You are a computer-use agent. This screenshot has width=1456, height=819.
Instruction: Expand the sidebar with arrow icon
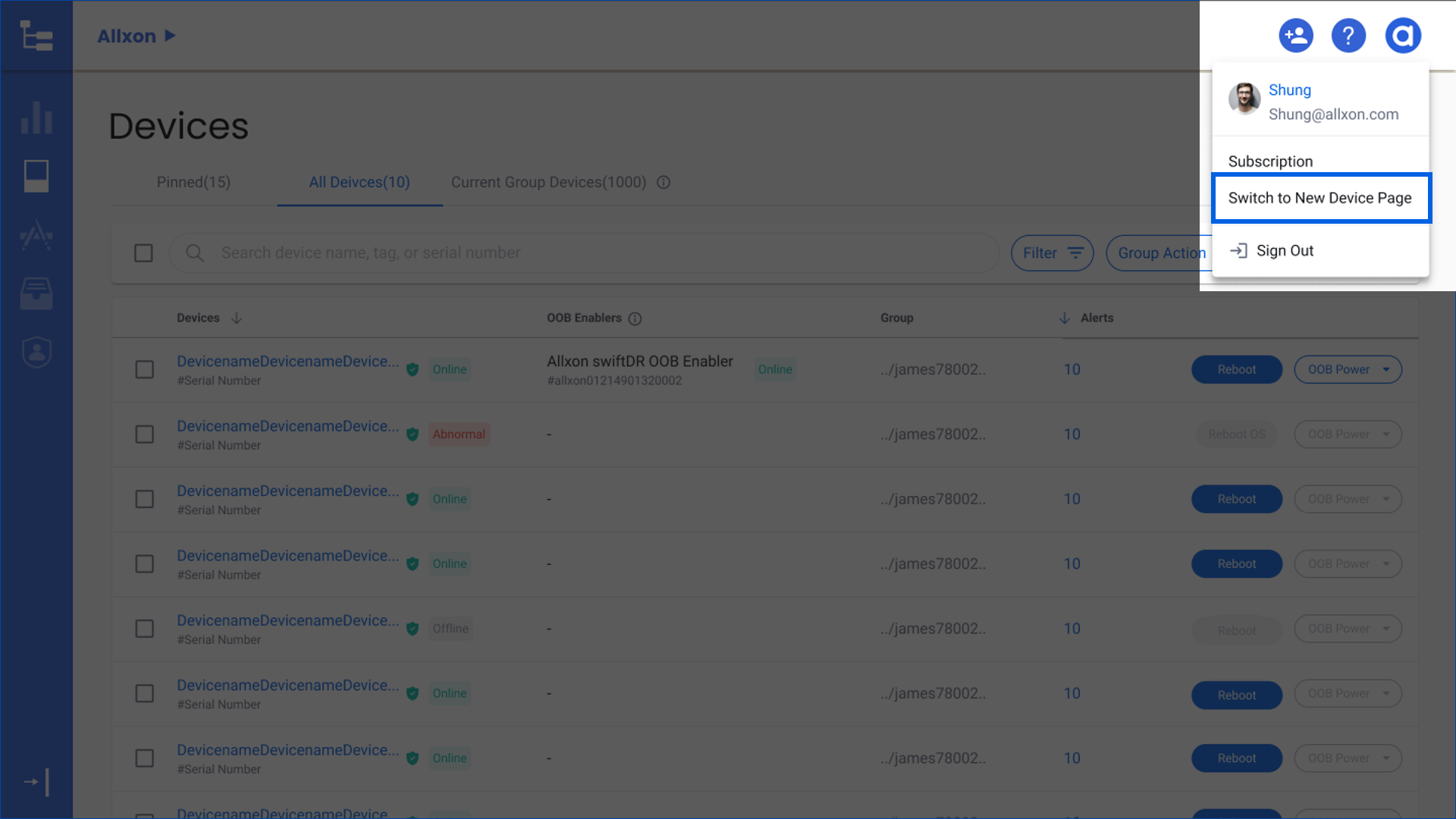tap(36, 782)
